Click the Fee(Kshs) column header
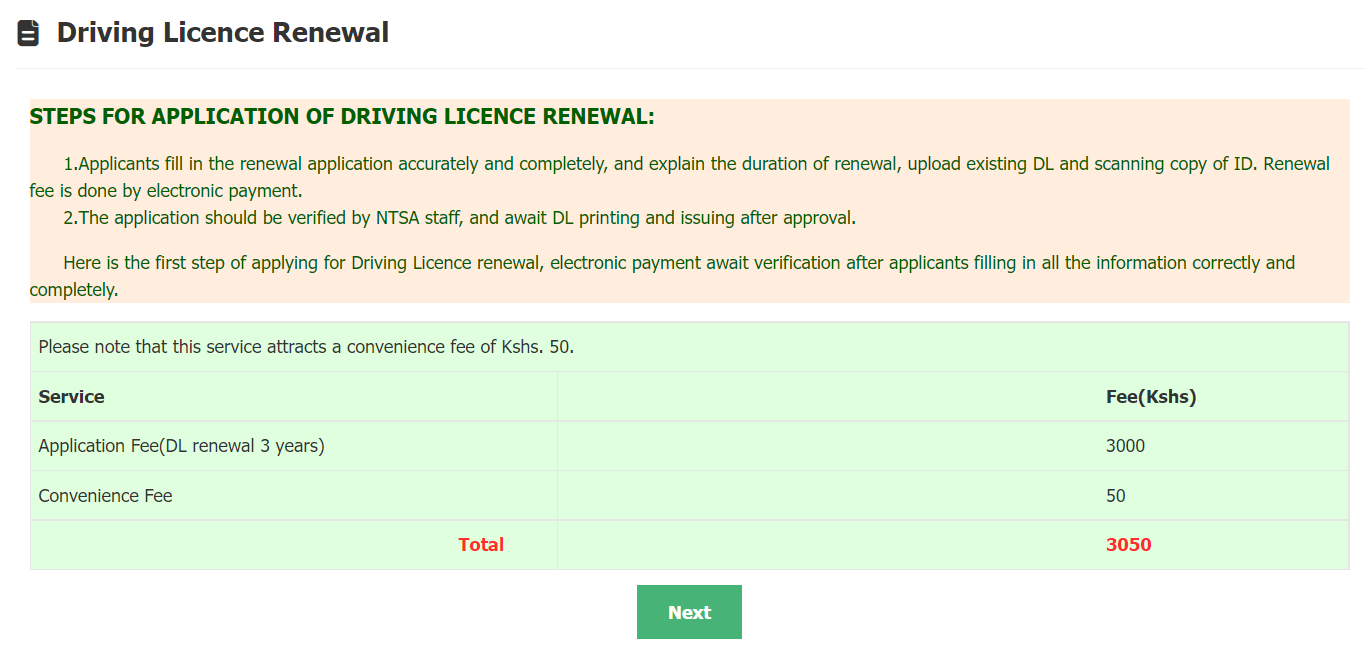This screenshot has height=663, width=1370. [x=1151, y=397]
